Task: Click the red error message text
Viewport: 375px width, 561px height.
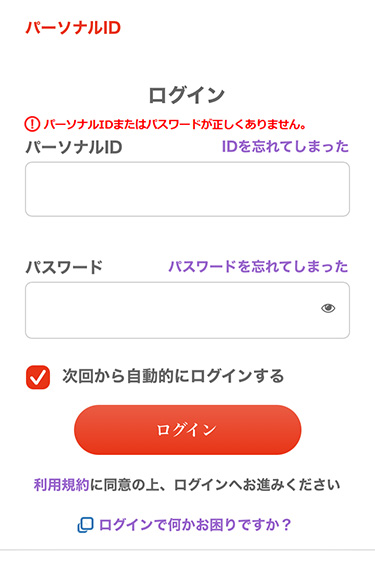Action: pyautogui.click(x=175, y=124)
